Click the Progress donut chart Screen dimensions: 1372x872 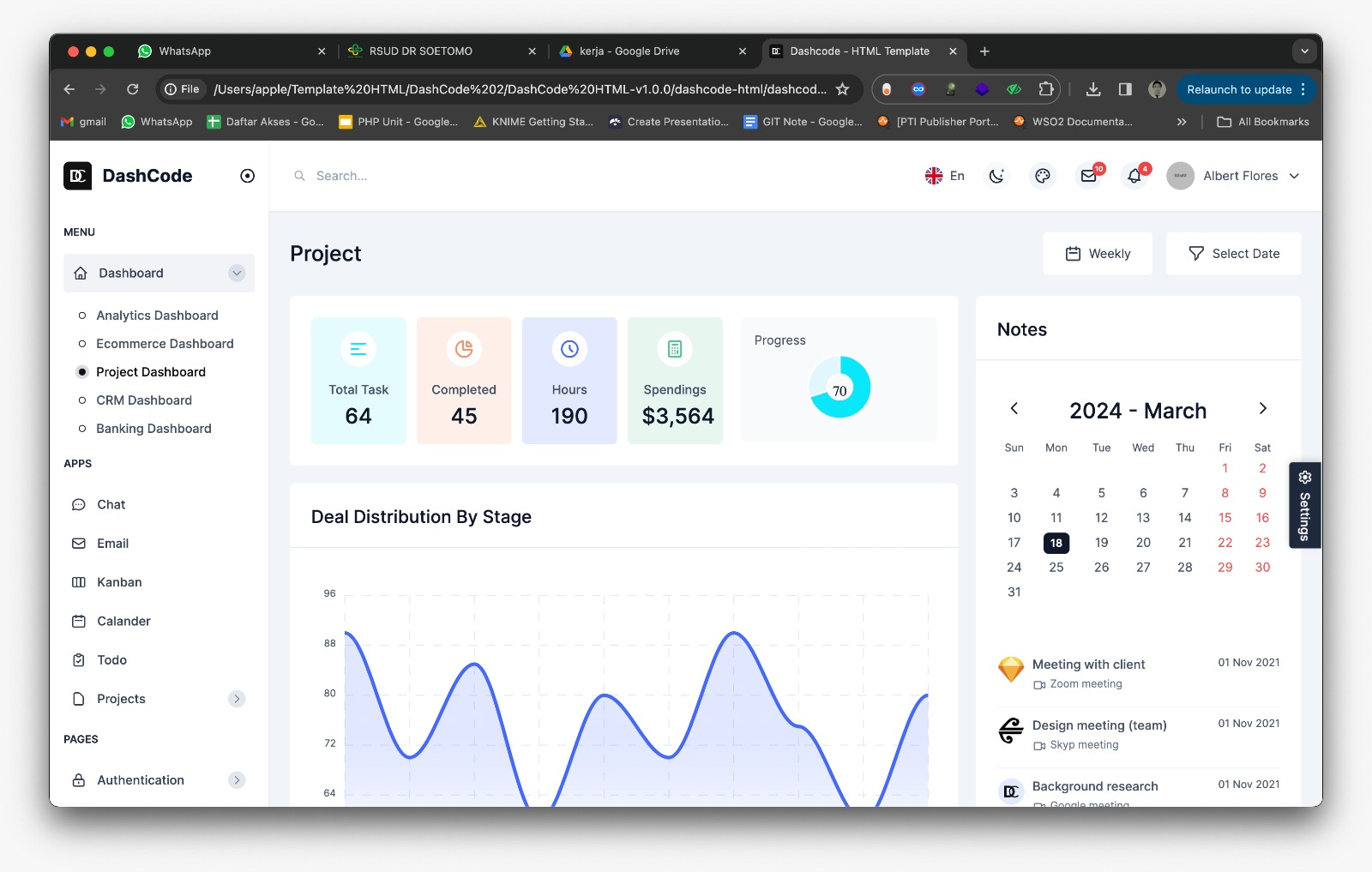click(x=839, y=388)
